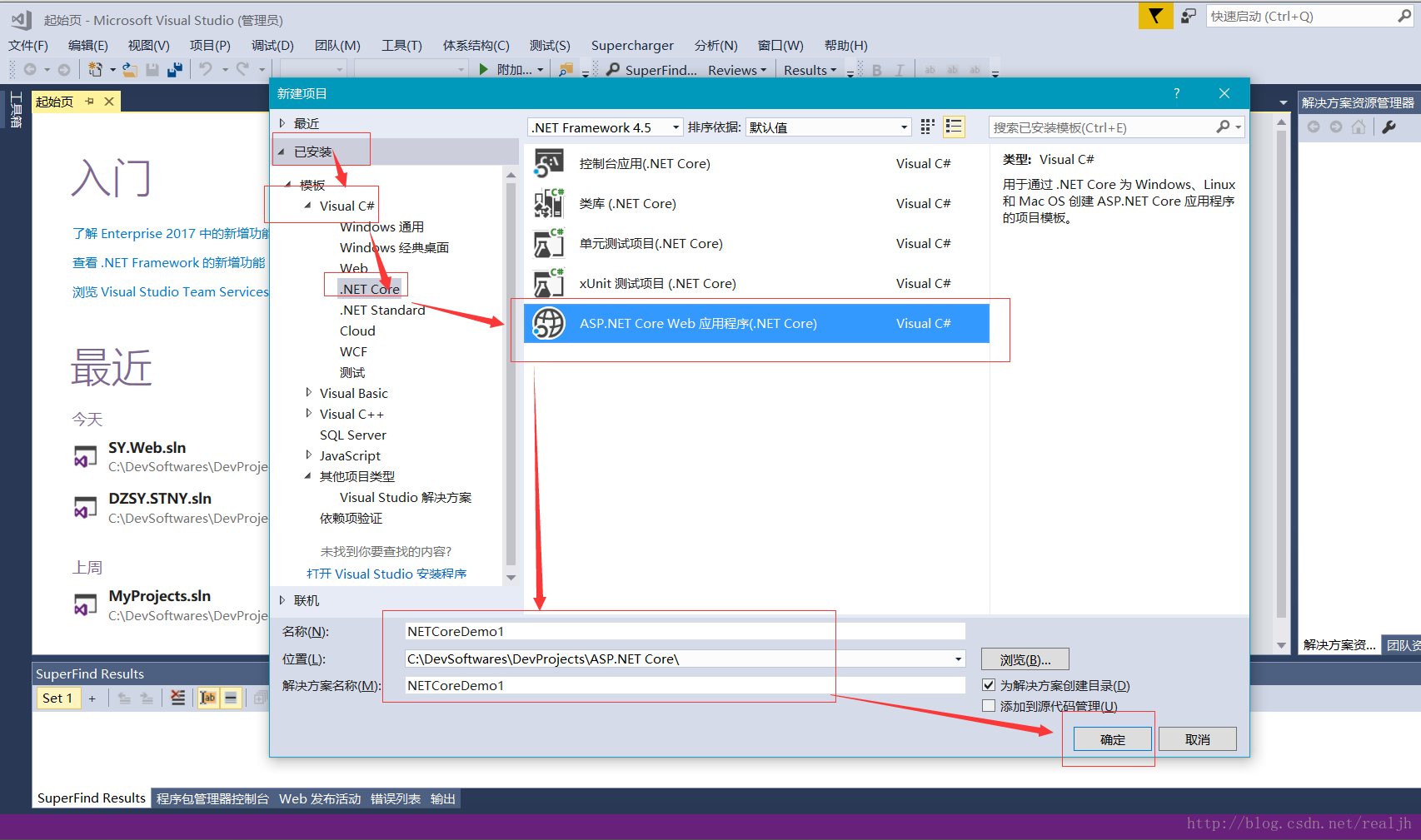Expand the recent node in dialog tree
Screen dimensions: 1421x840
click(282, 123)
